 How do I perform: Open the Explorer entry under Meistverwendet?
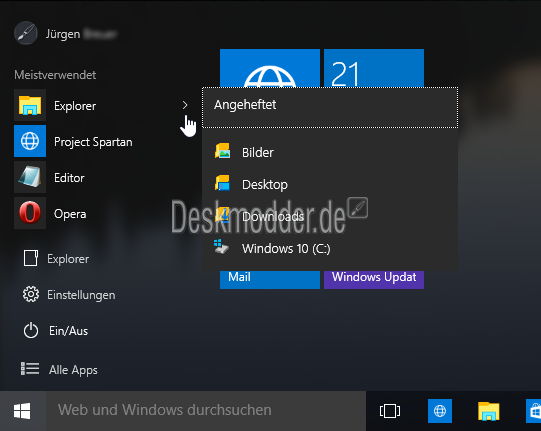[104, 105]
